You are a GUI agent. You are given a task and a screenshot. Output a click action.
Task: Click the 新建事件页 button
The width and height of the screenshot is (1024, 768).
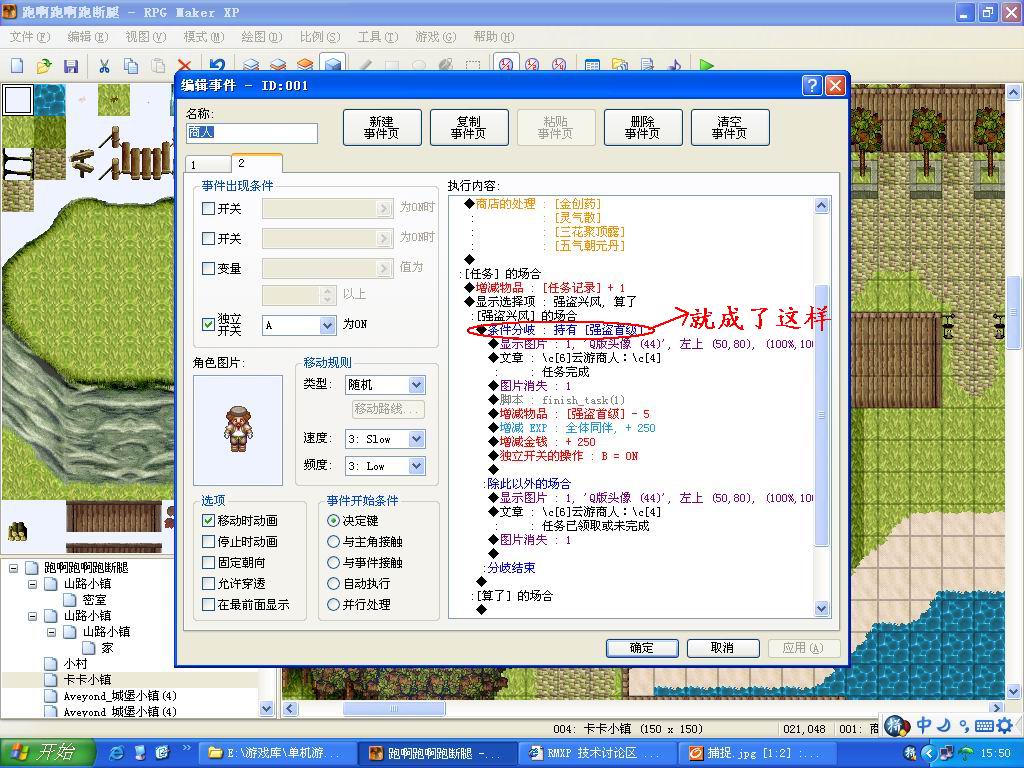382,127
